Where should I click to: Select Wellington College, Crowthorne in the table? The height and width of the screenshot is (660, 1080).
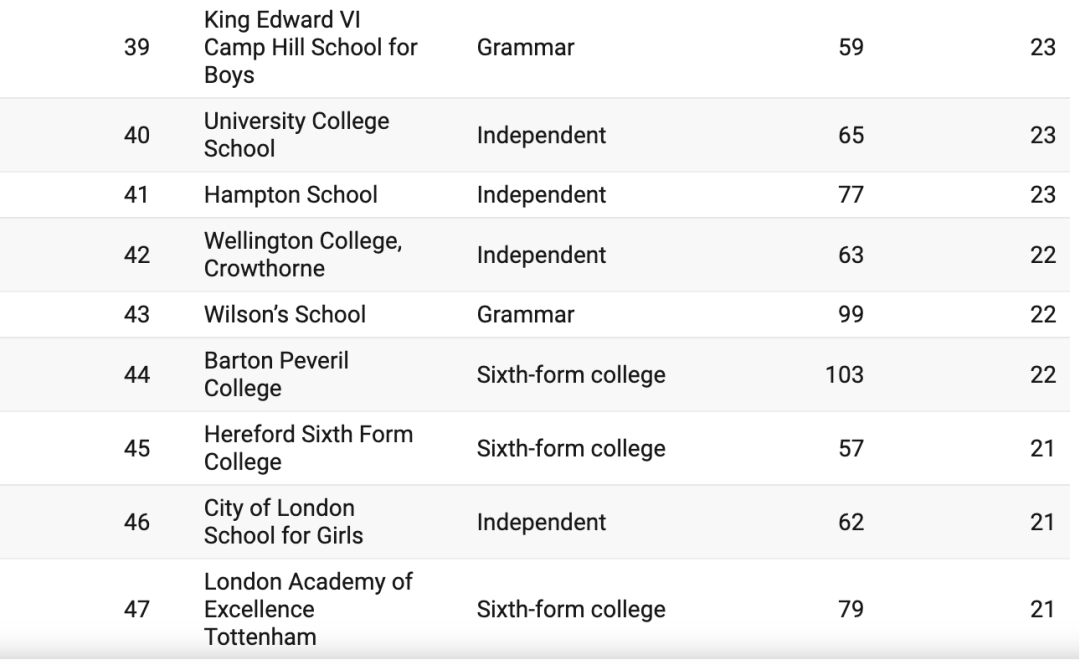click(x=302, y=255)
